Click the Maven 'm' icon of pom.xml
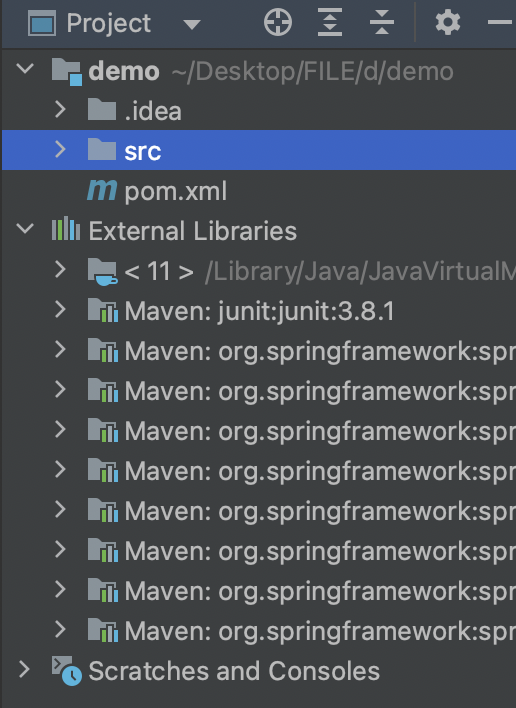The width and height of the screenshot is (516, 708). pos(102,190)
